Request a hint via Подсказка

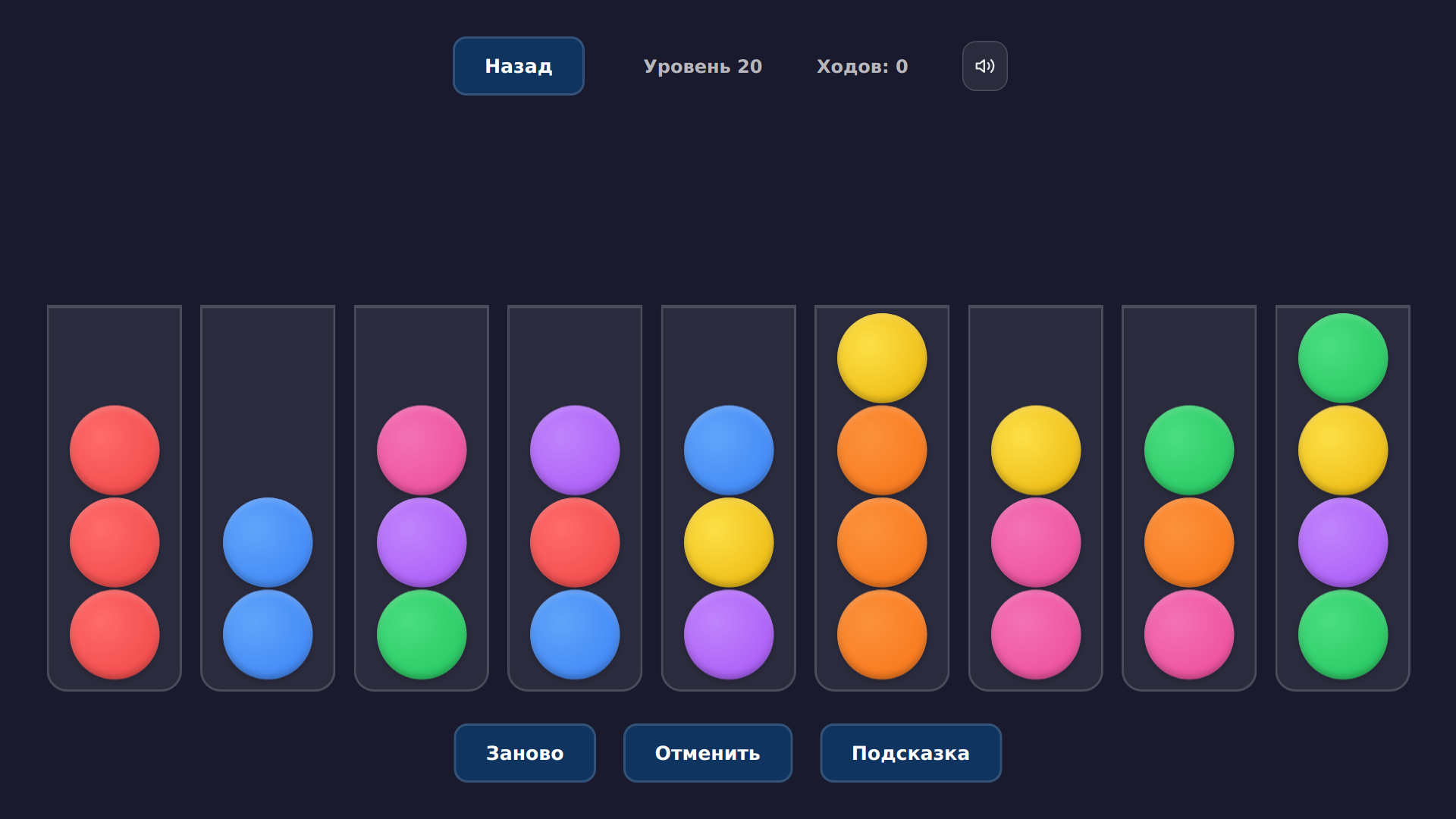[911, 753]
